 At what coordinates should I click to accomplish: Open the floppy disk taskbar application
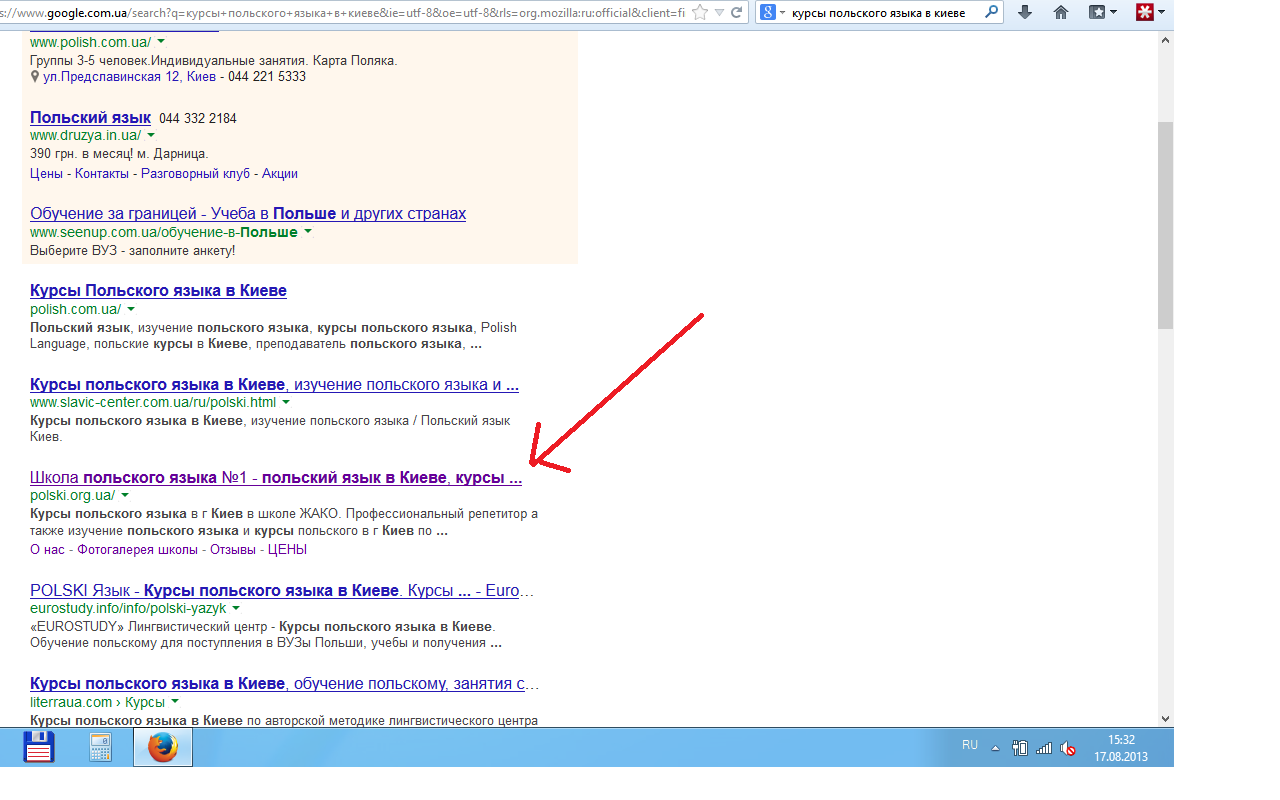(x=39, y=747)
